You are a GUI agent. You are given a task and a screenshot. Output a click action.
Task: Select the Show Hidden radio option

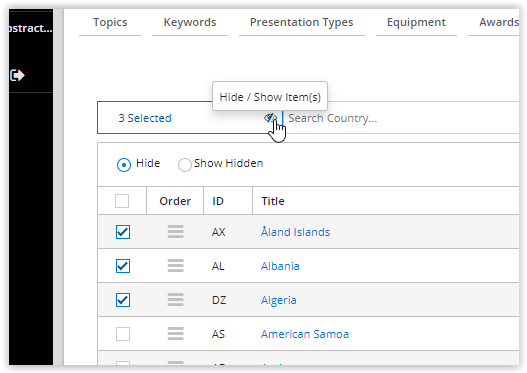pos(185,165)
